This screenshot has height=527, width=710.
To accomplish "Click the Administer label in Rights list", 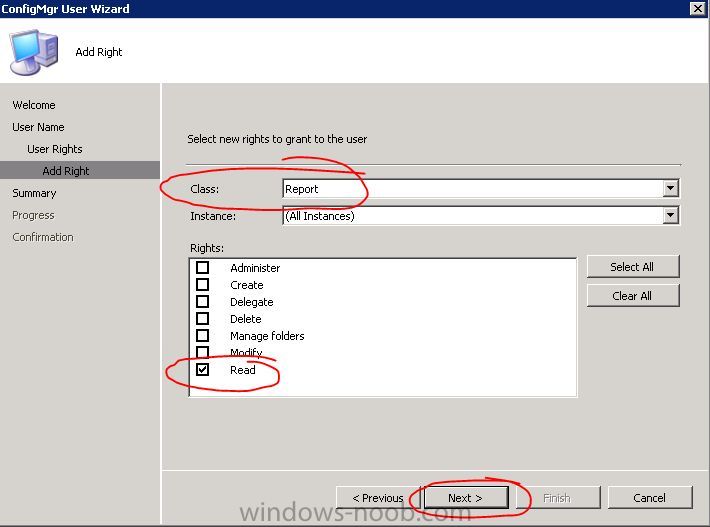I will click(x=255, y=268).
